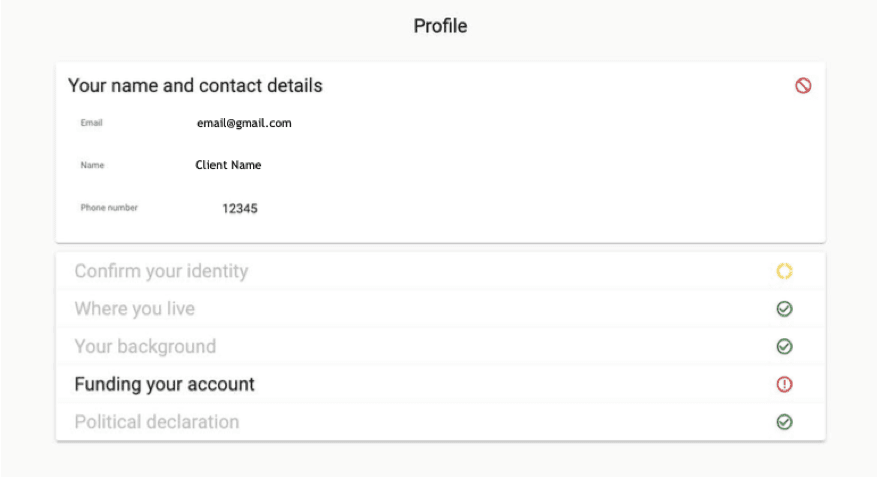
Task: Click the red blocked icon beside contact details
Action: point(803,86)
